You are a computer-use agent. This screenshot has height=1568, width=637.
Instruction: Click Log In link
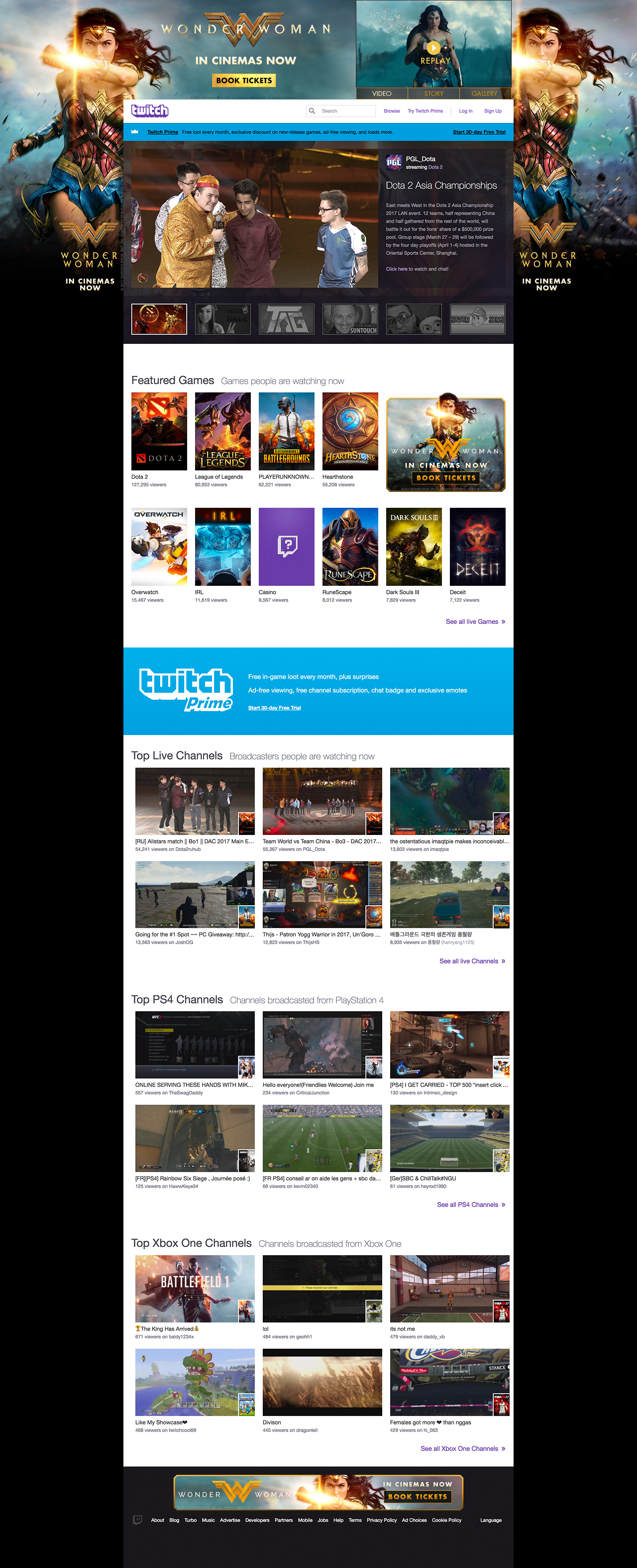465,111
